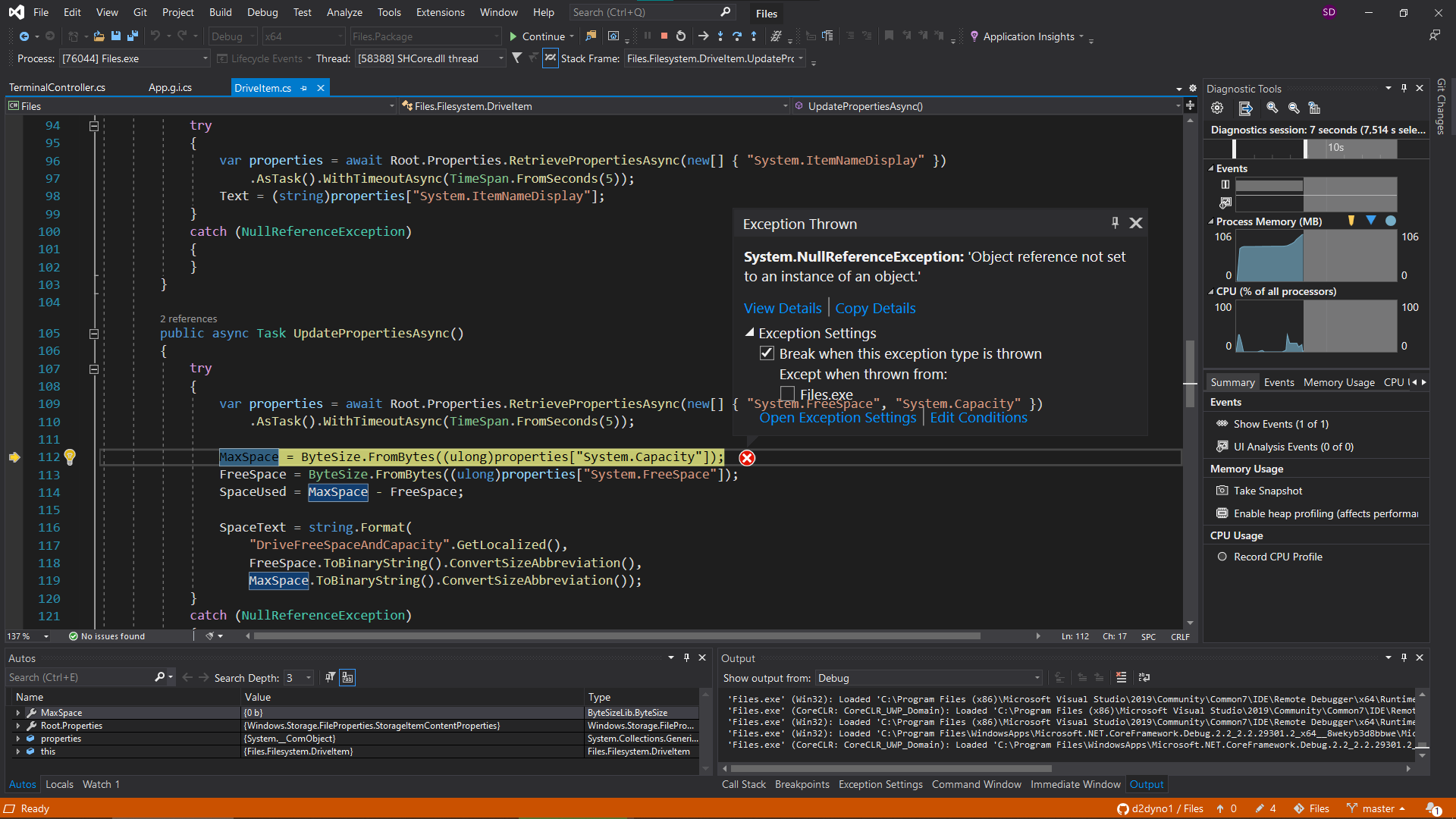Pause execution with the Break All icon
The width and height of the screenshot is (1456, 819).
(648, 36)
